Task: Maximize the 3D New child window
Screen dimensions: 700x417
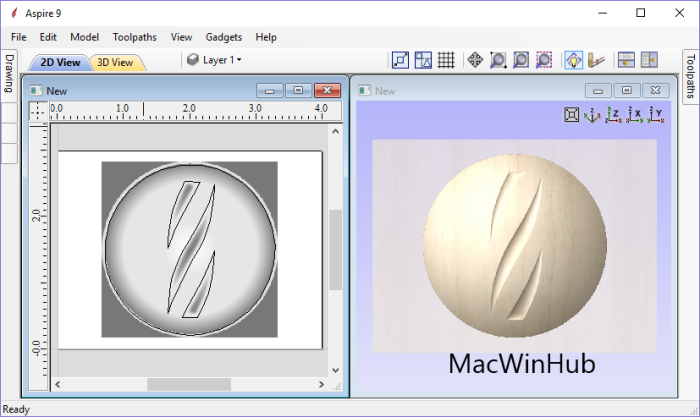Action: tap(627, 91)
